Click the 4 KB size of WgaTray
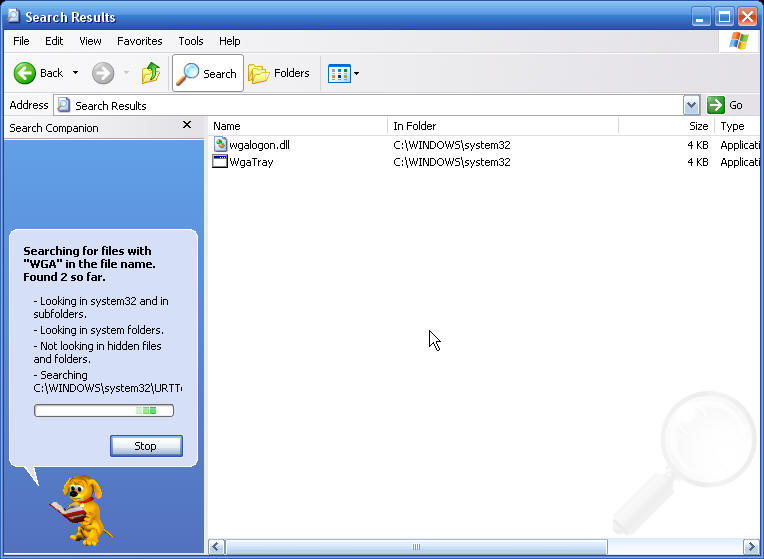 [698, 162]
